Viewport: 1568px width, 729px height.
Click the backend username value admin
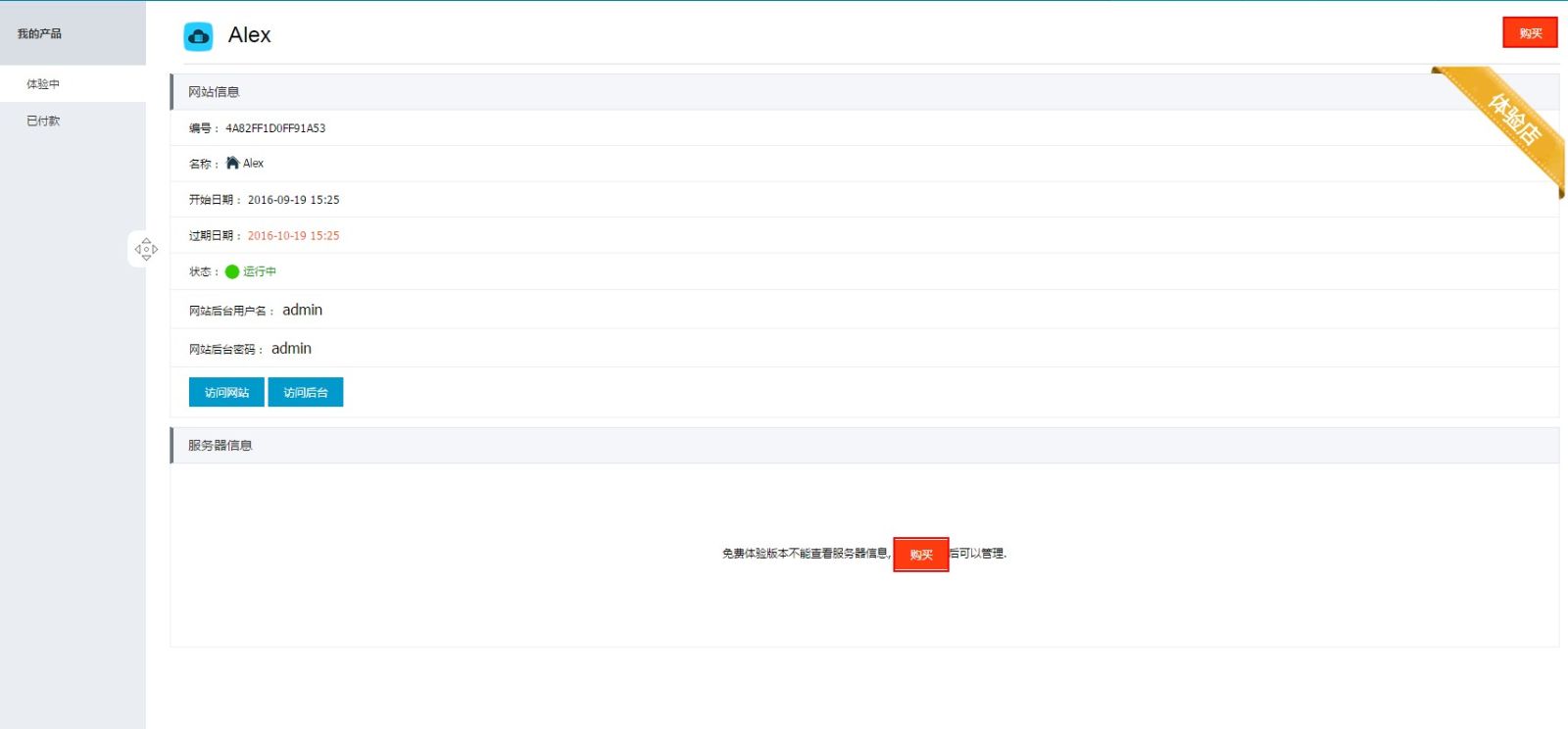(302, 310)
